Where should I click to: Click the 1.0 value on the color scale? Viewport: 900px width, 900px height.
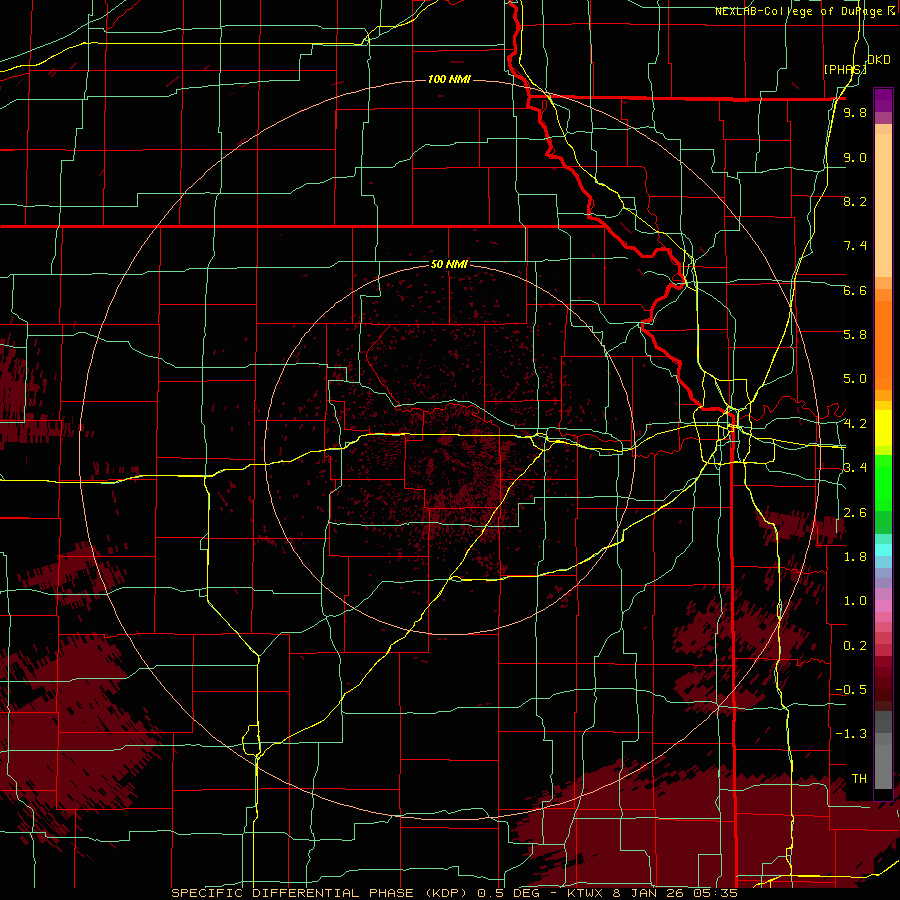[855, 601]
